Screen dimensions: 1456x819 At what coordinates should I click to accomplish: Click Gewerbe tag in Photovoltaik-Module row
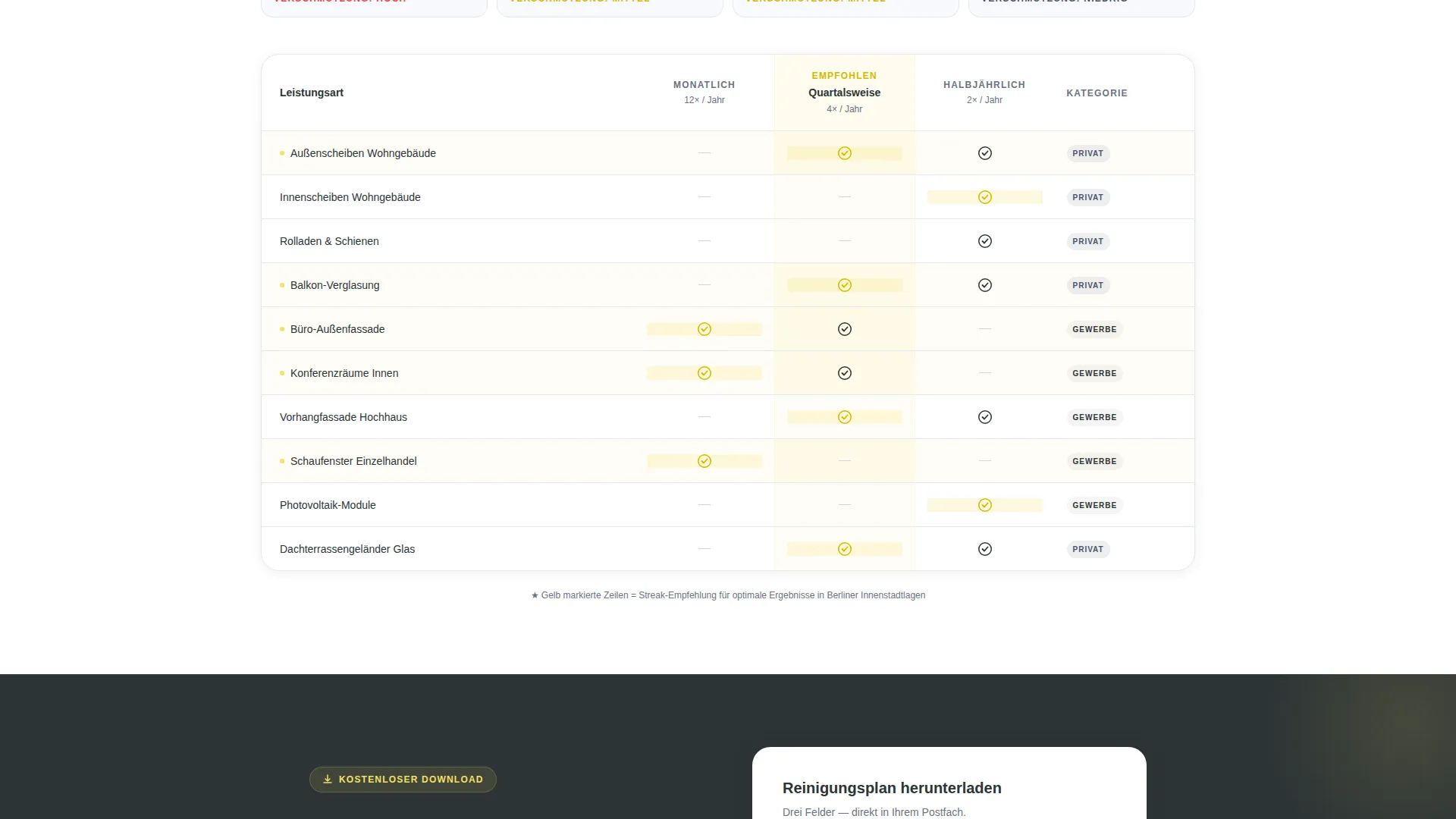point(1094,505)
